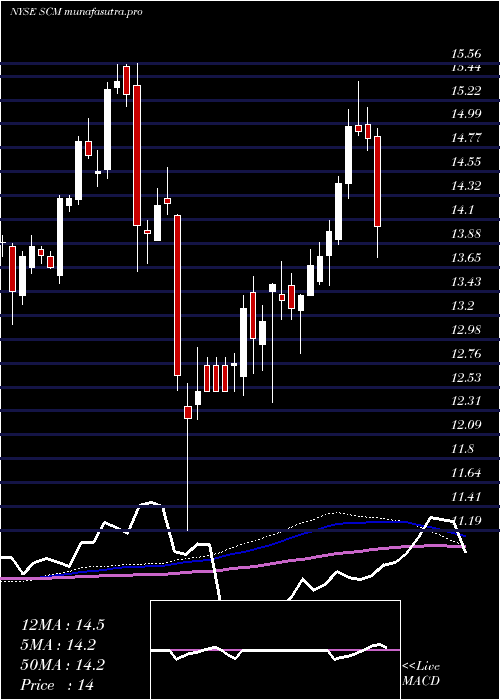
Task: Click the 12.09 price axis label
Action: [466, 425]
